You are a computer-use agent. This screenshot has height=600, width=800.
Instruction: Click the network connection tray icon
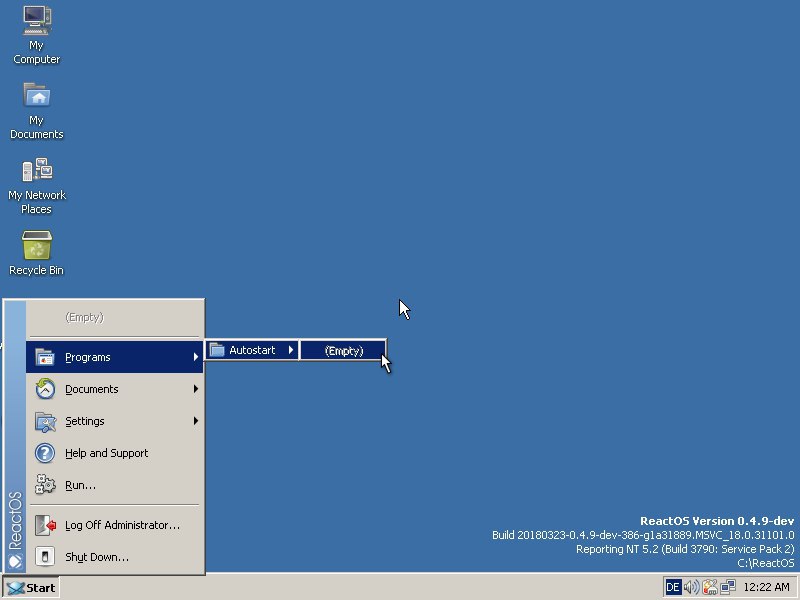tap(728, 587)
